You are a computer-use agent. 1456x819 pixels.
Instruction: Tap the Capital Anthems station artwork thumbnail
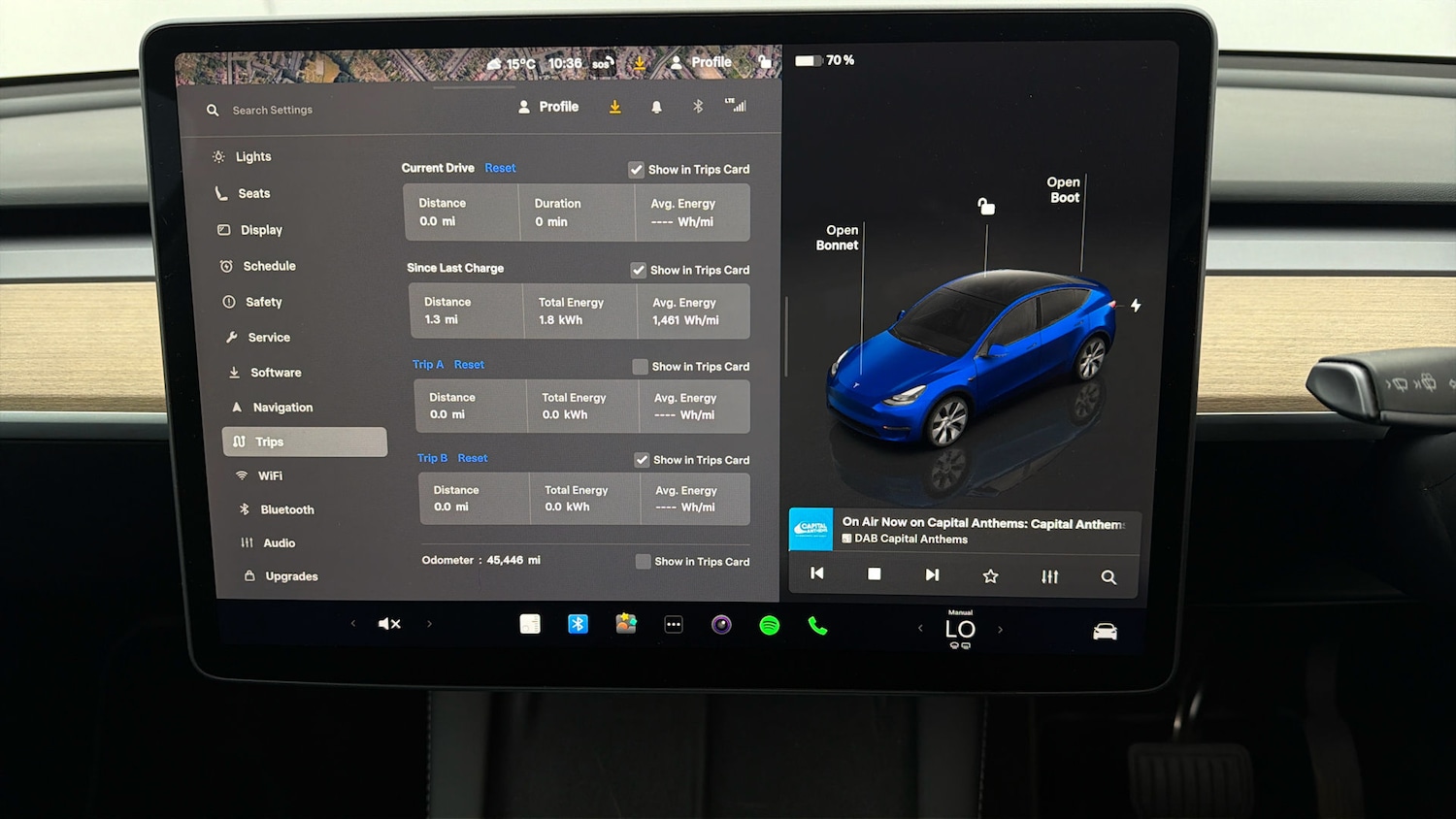point(811,529)
